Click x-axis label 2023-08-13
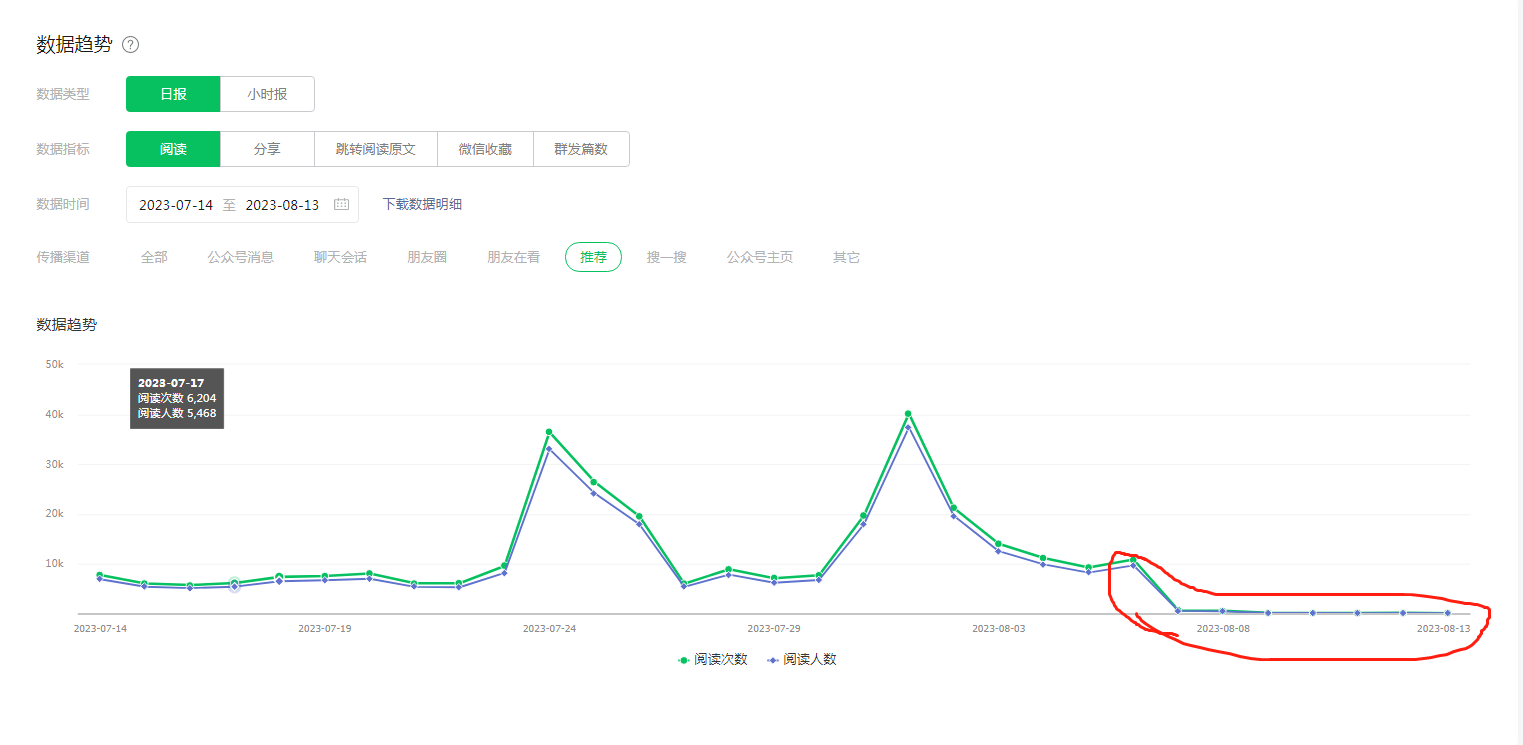 pos(1443,628)
